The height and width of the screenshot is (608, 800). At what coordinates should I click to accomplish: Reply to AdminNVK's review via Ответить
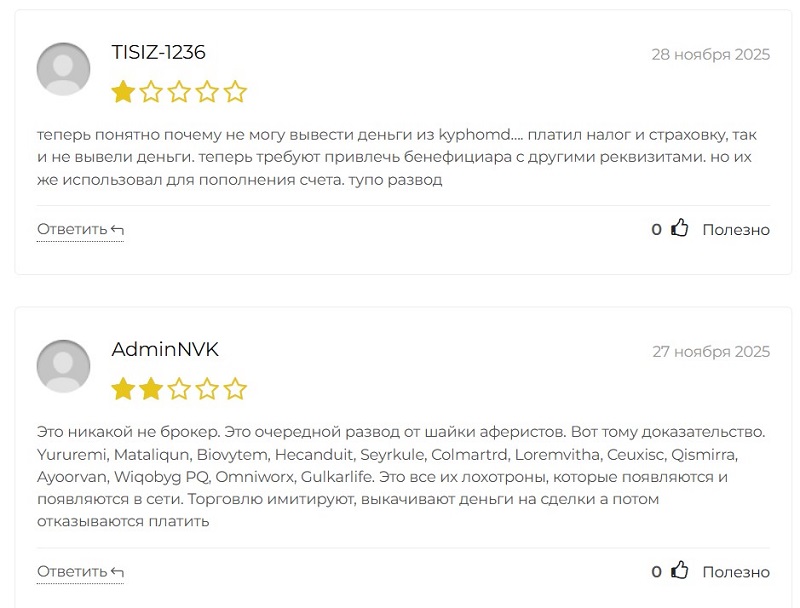[72, 572]
